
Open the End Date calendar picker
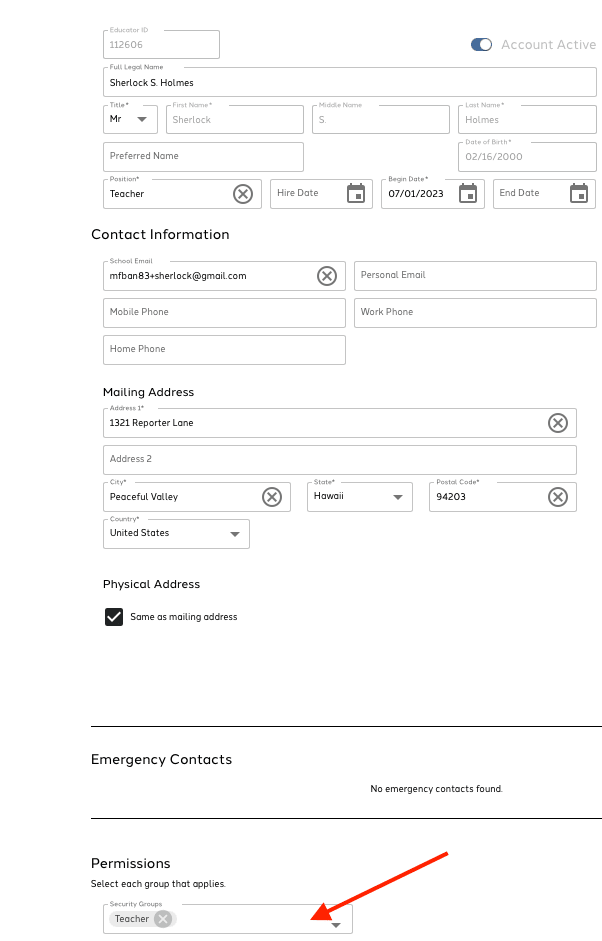(x=579, y=194)
